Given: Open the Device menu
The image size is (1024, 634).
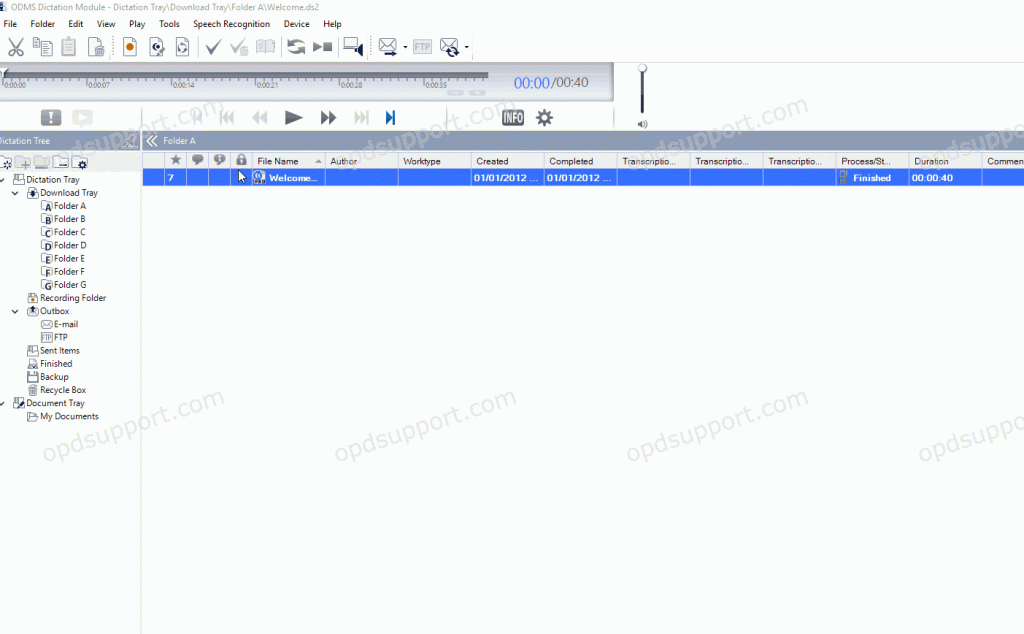Looking at the screenshot, I should pos(296,23).
